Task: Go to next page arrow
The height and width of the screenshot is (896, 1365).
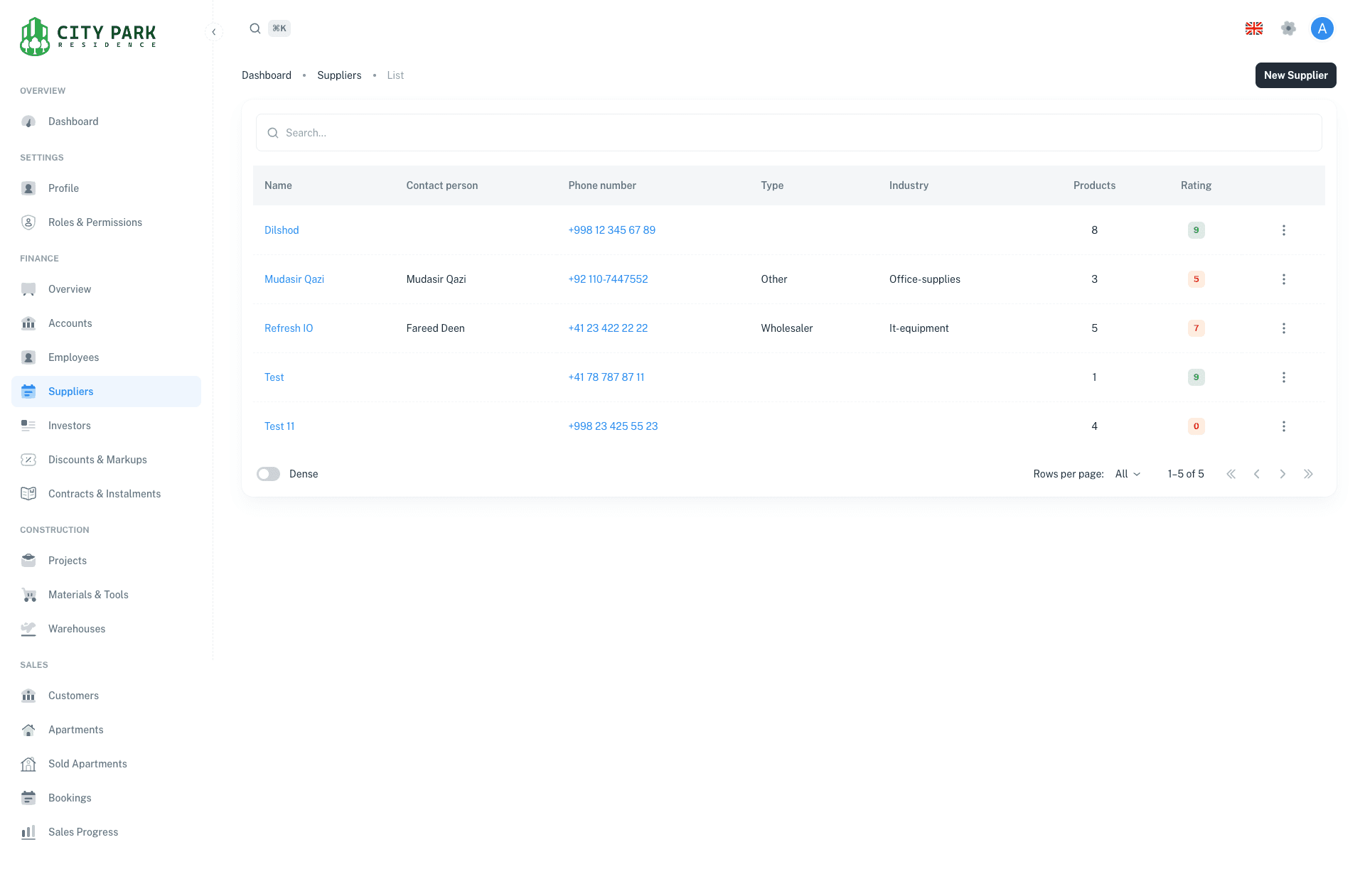Action: coord(1283,474)
